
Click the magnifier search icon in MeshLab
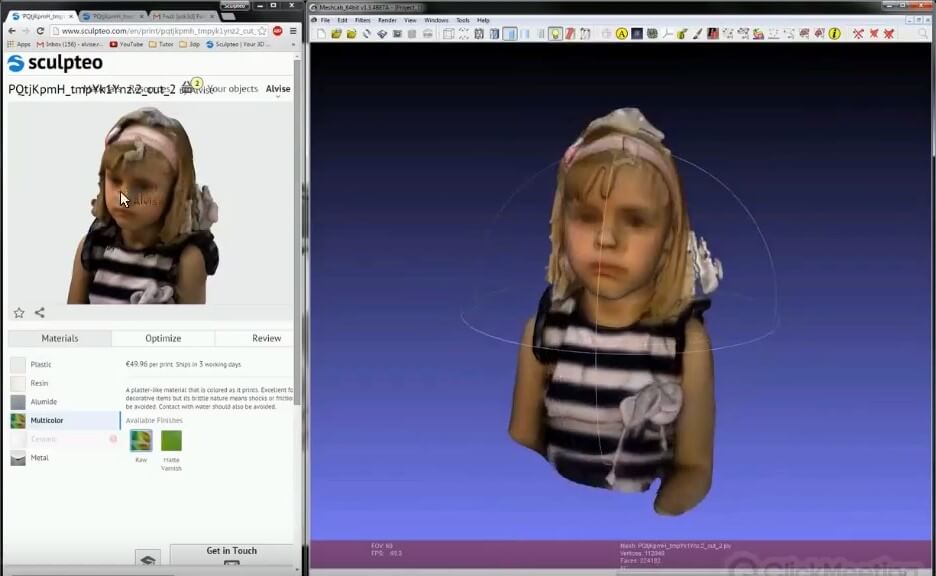923,34
